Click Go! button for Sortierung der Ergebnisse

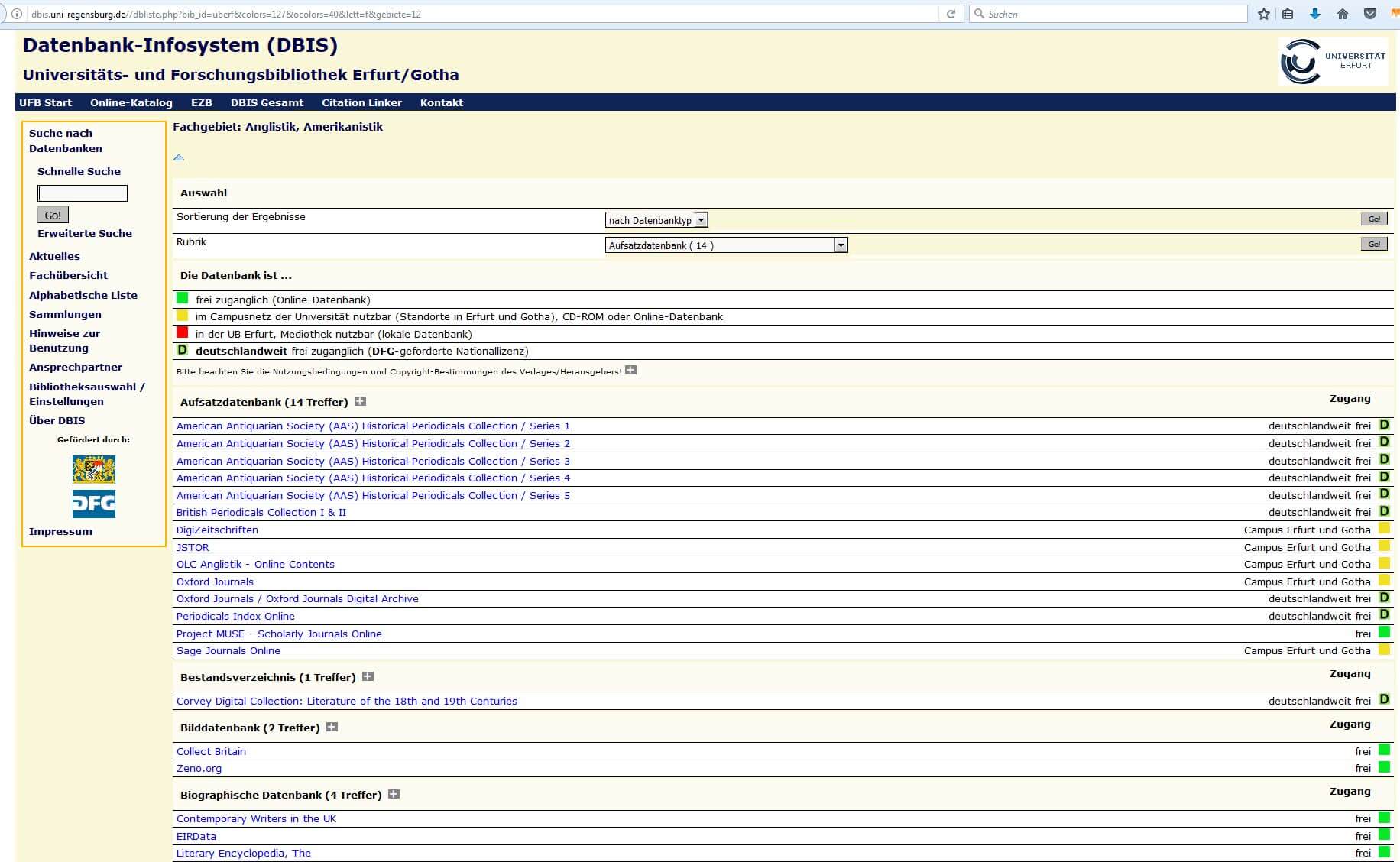[x=1373, y=219]
